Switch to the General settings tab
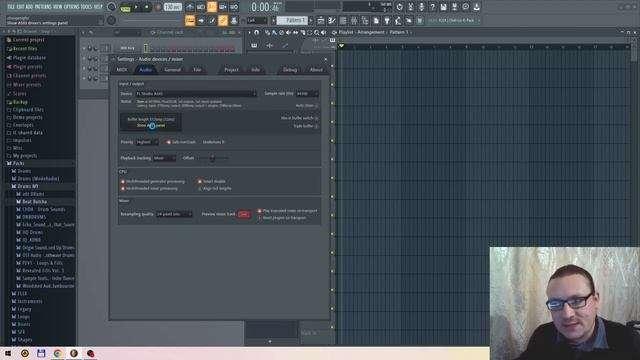 click(x=173, y=70)
